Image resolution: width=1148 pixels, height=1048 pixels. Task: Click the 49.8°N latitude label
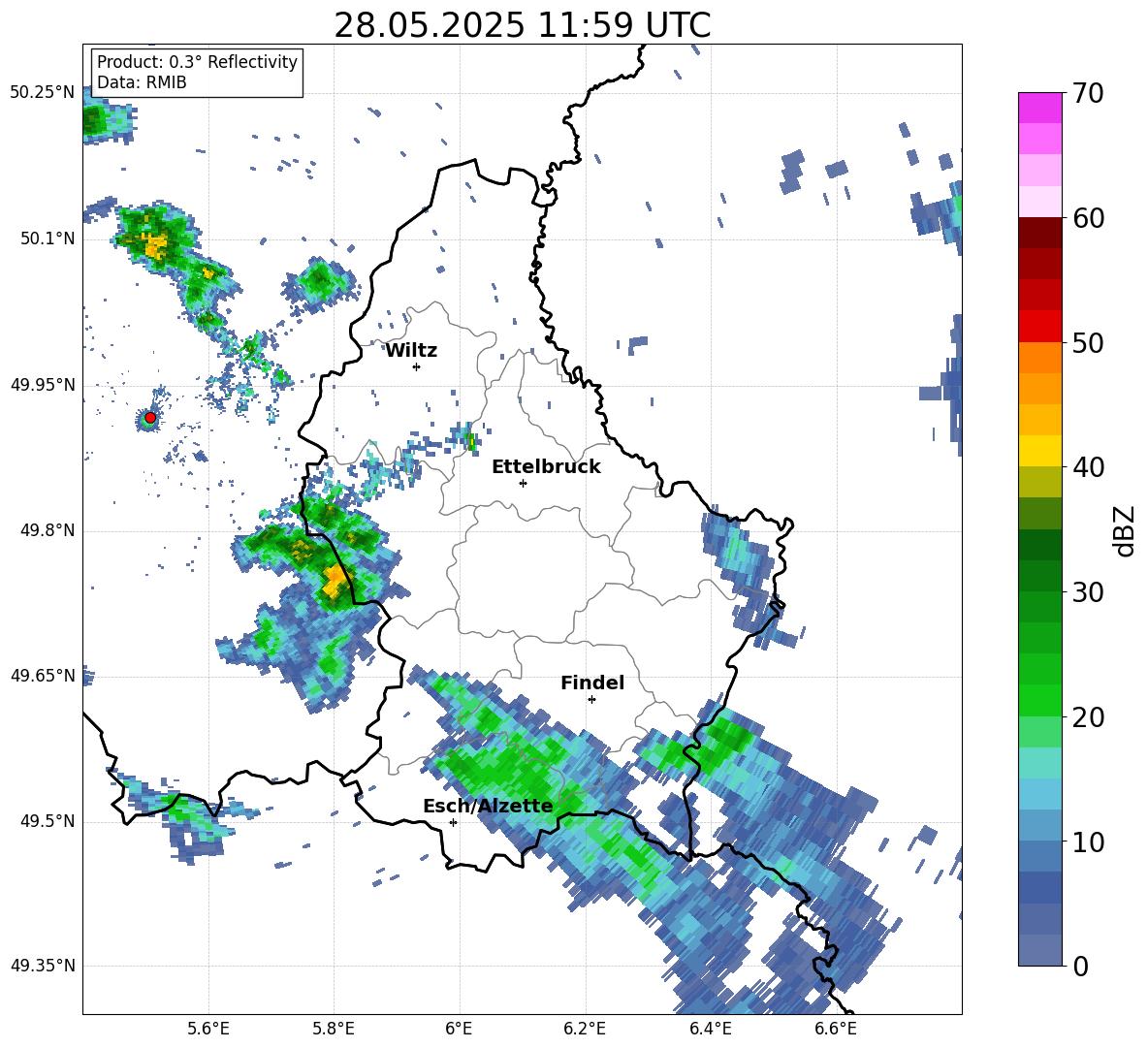(48, 530)
